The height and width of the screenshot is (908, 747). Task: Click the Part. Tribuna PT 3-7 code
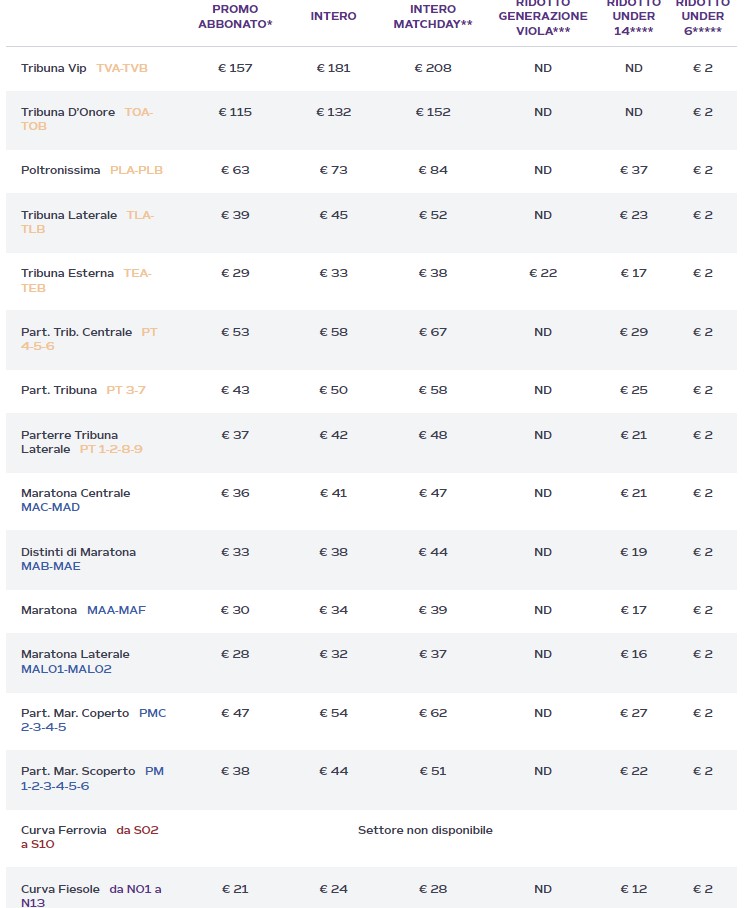(126, 390)
